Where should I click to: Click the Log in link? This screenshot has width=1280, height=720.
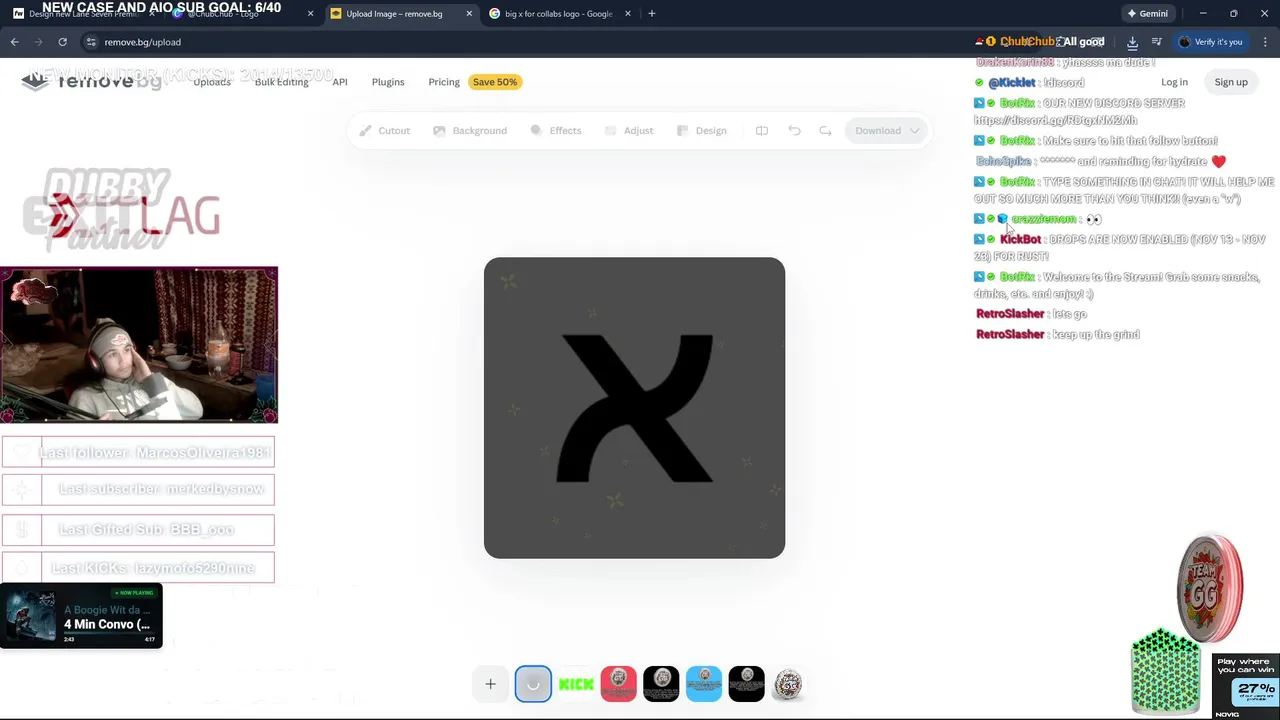1174,82
